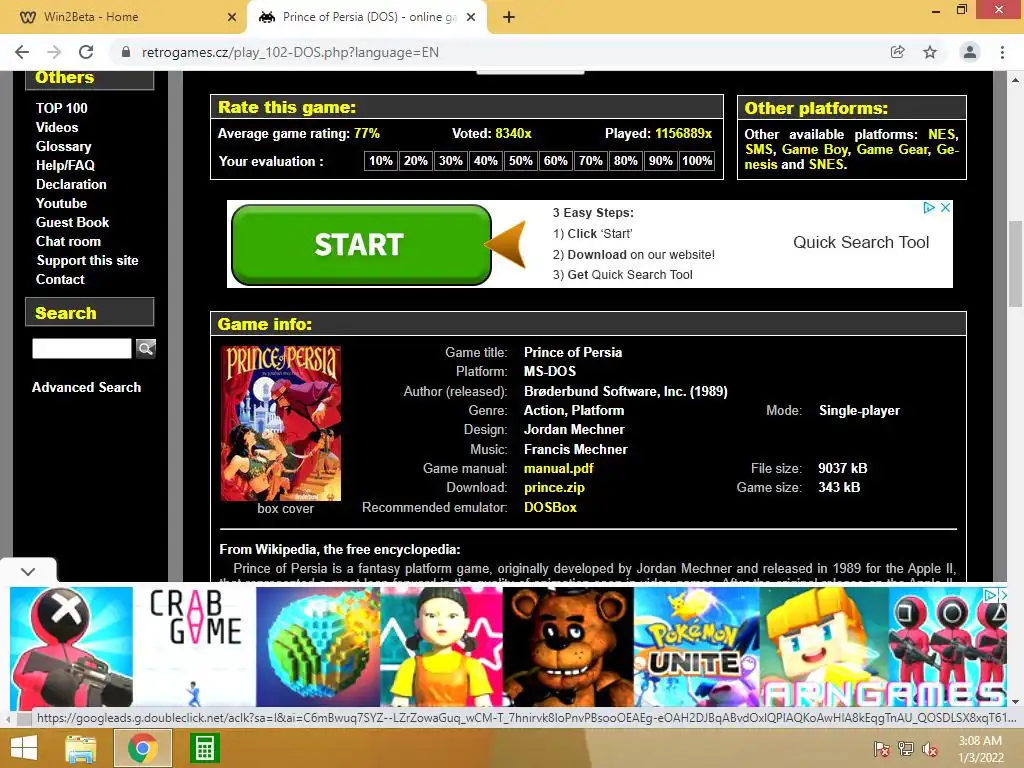The image size is (1024, 768).
Task: Rate the game 90%
Action: 660,161
